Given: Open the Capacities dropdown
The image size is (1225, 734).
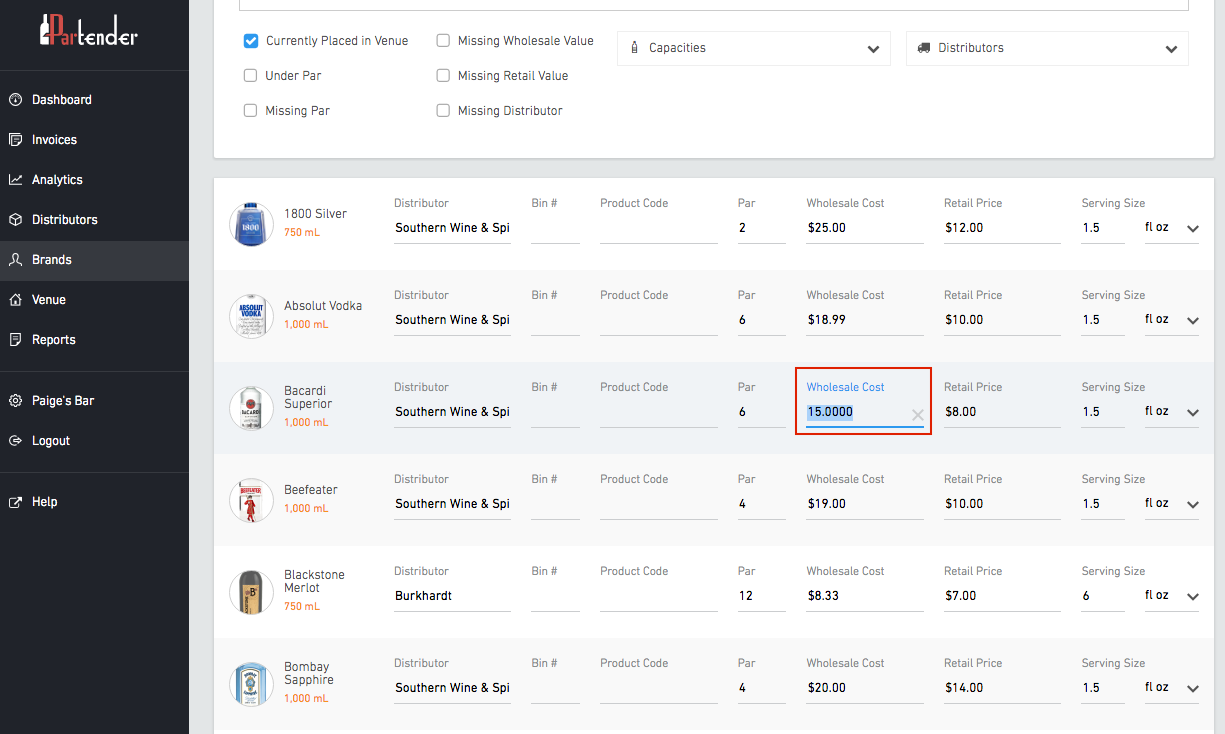Looking at the screenshot, I should point(753,48).
